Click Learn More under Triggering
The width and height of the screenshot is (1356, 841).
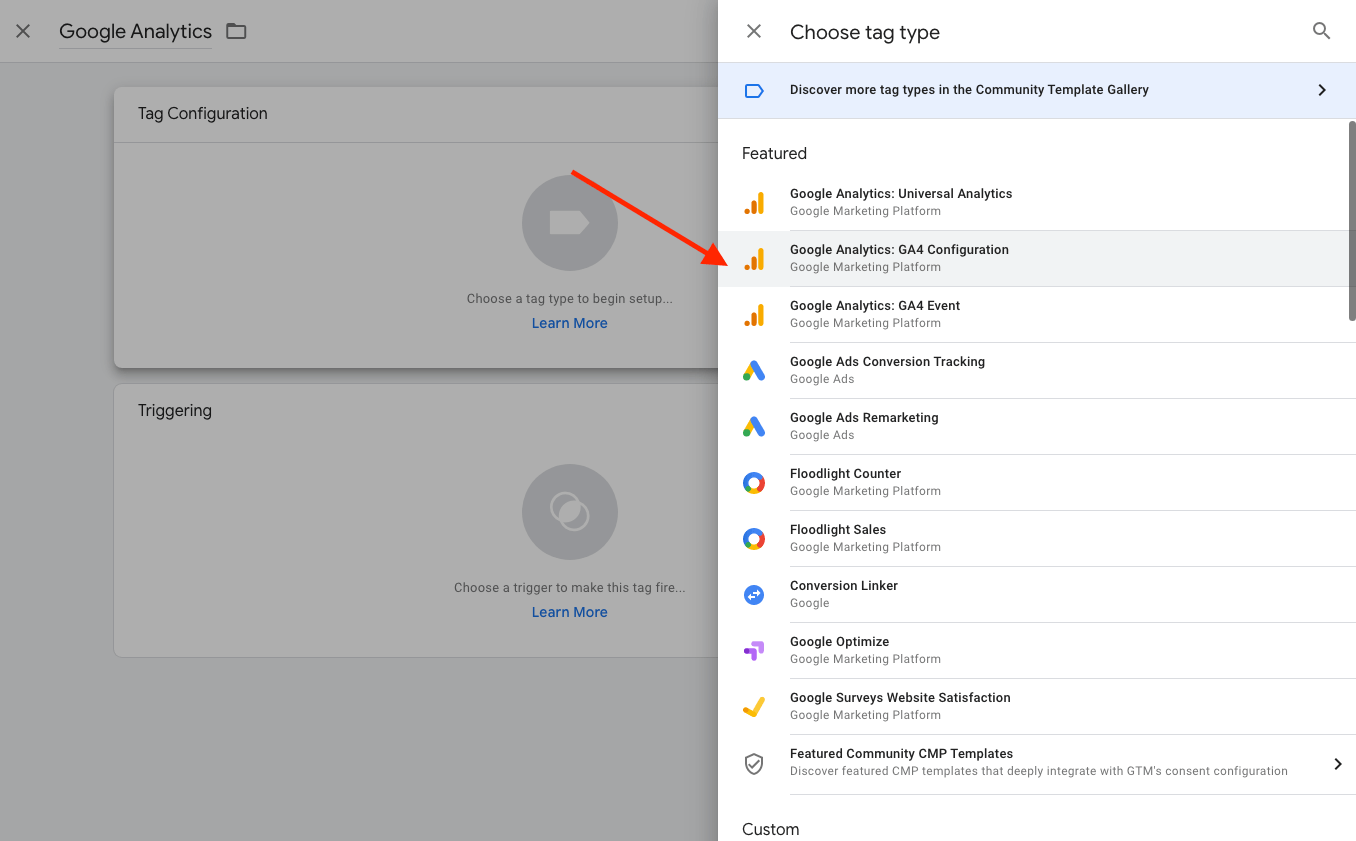coord(570,612)
